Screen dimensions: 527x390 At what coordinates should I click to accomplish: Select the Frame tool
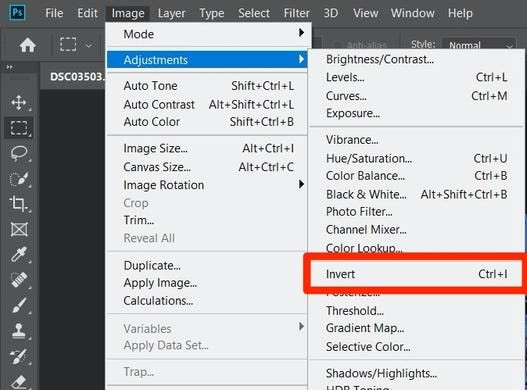(19, 229)
